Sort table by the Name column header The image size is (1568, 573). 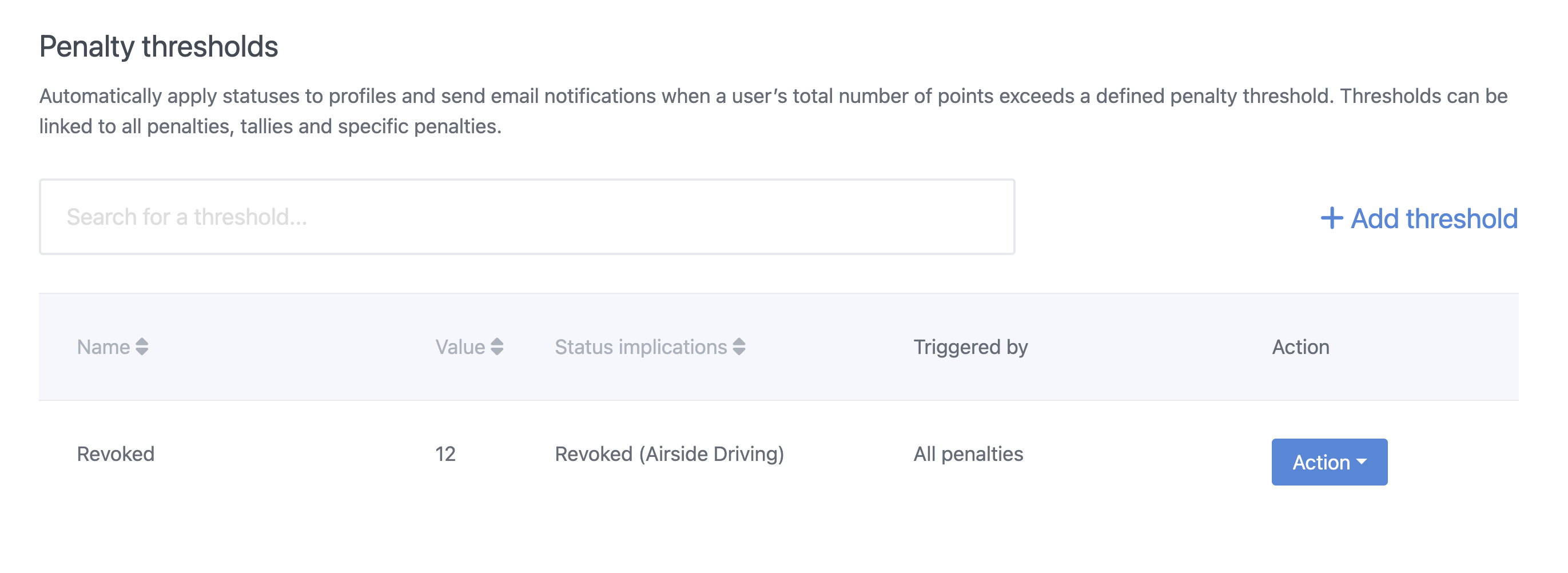pyautogui.click(x=104, y=347)
